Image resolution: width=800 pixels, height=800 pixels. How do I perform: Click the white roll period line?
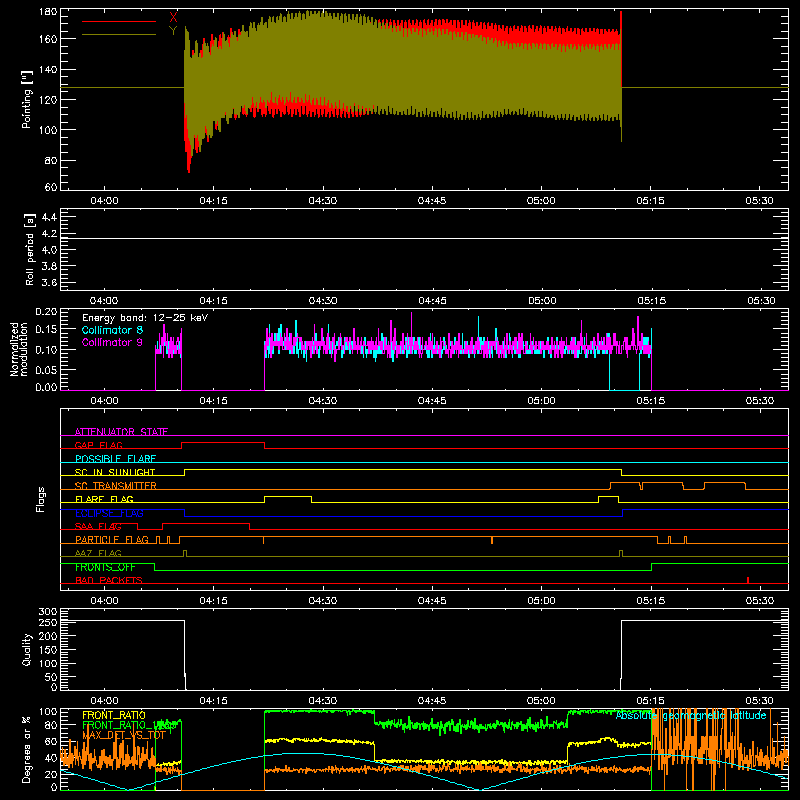coord(424,238)
